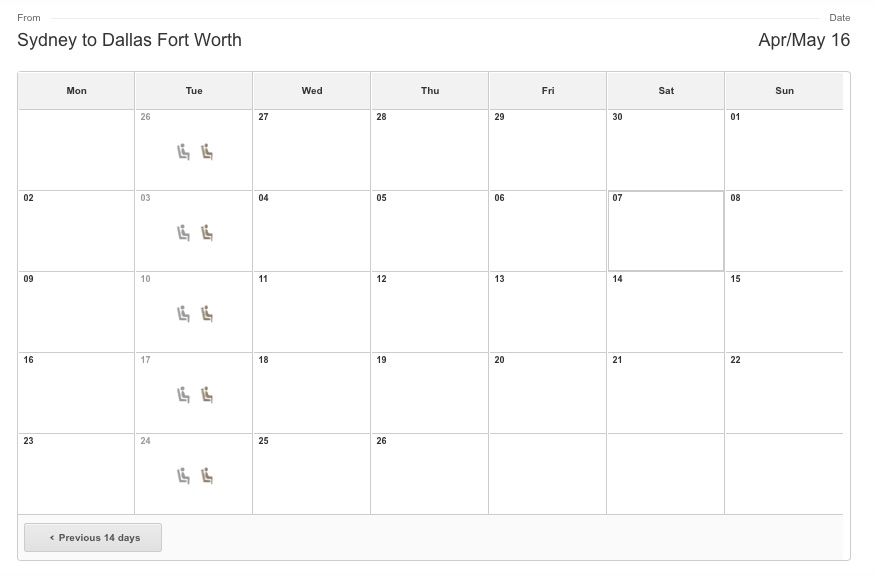Pick the brown seat icon on Tuesday 17

point(207,395)
